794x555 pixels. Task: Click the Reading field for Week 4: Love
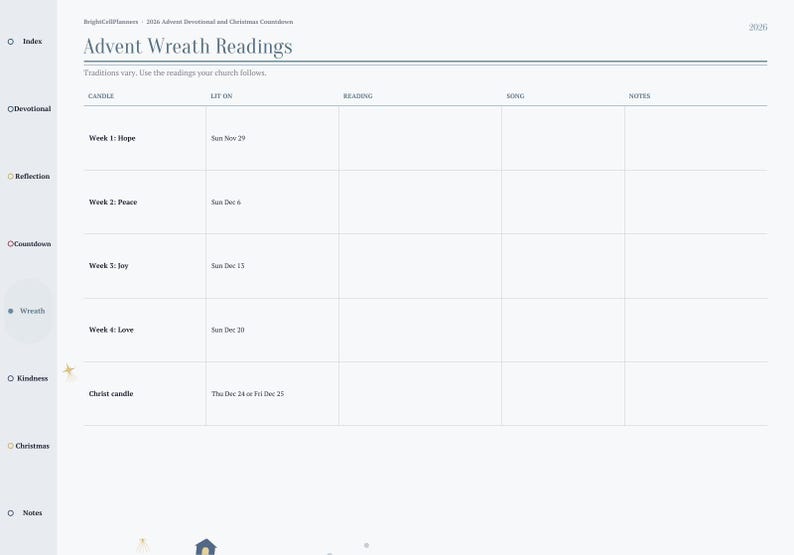420,330
